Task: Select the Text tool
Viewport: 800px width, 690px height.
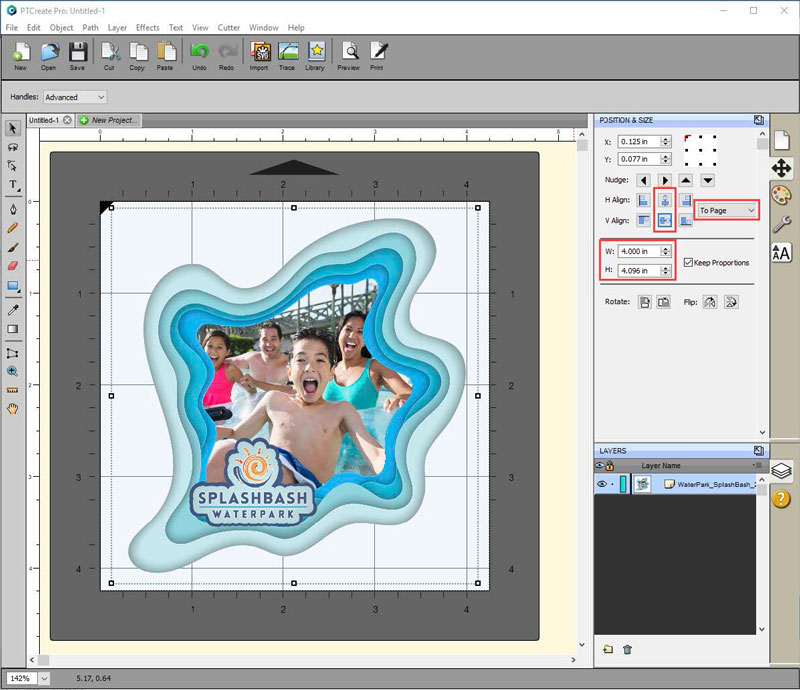Action: (x=13, y=185)
